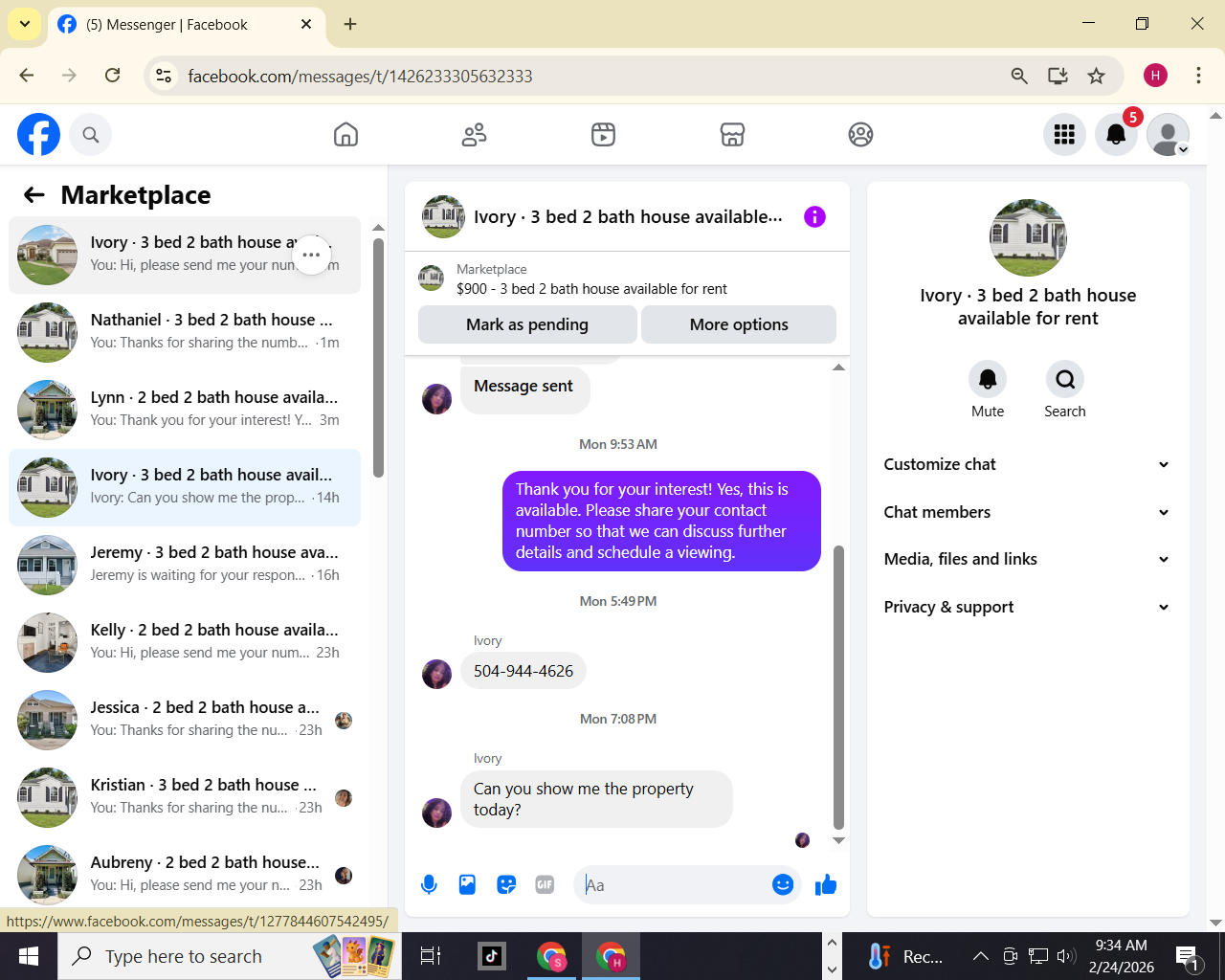Open Aubrey's 2 bed 2 bath conversation
This screenshot has height=980, width=1225.
[x=185, y=873]
